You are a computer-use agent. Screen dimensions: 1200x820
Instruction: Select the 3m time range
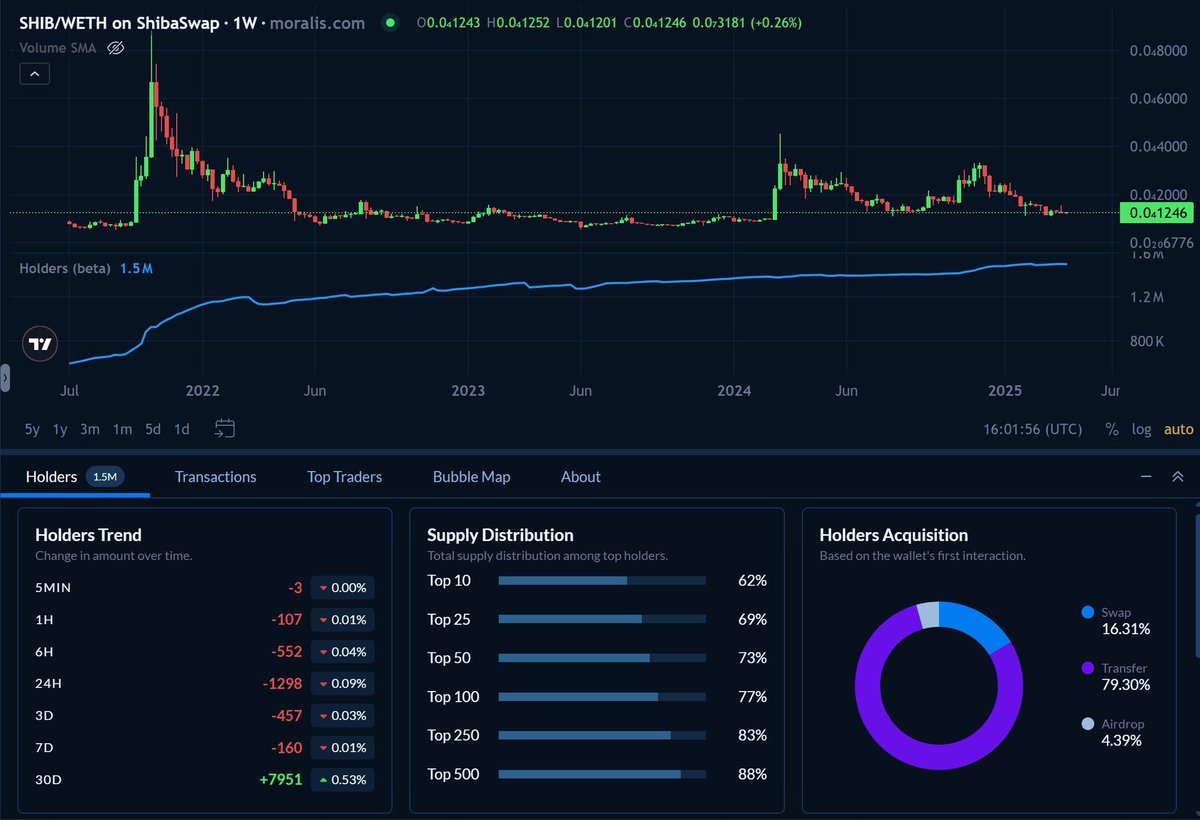pos(90,429)
